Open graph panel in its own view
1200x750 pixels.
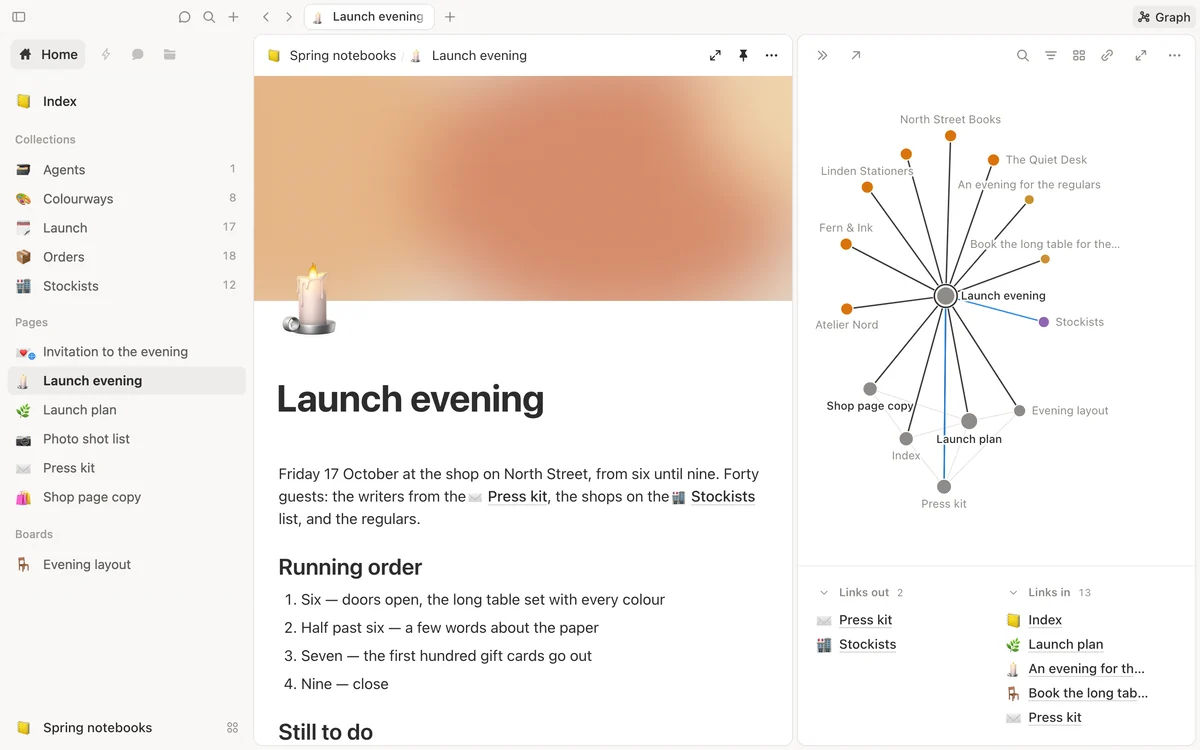click(856, 56)
